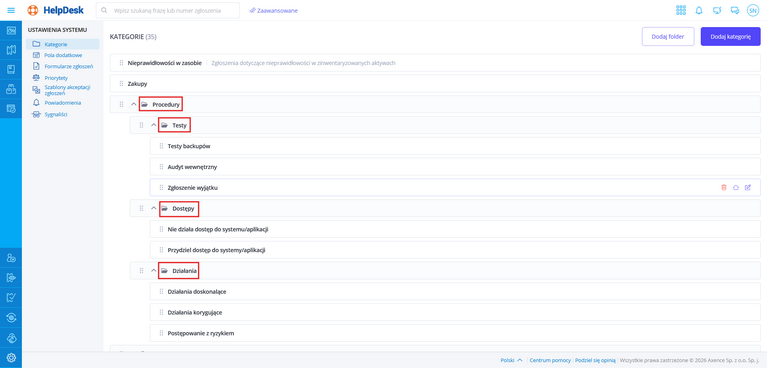Select Audyt wewnętrzny category
The height and width of the screenshot is (368, 767).
tap(455, 167)
